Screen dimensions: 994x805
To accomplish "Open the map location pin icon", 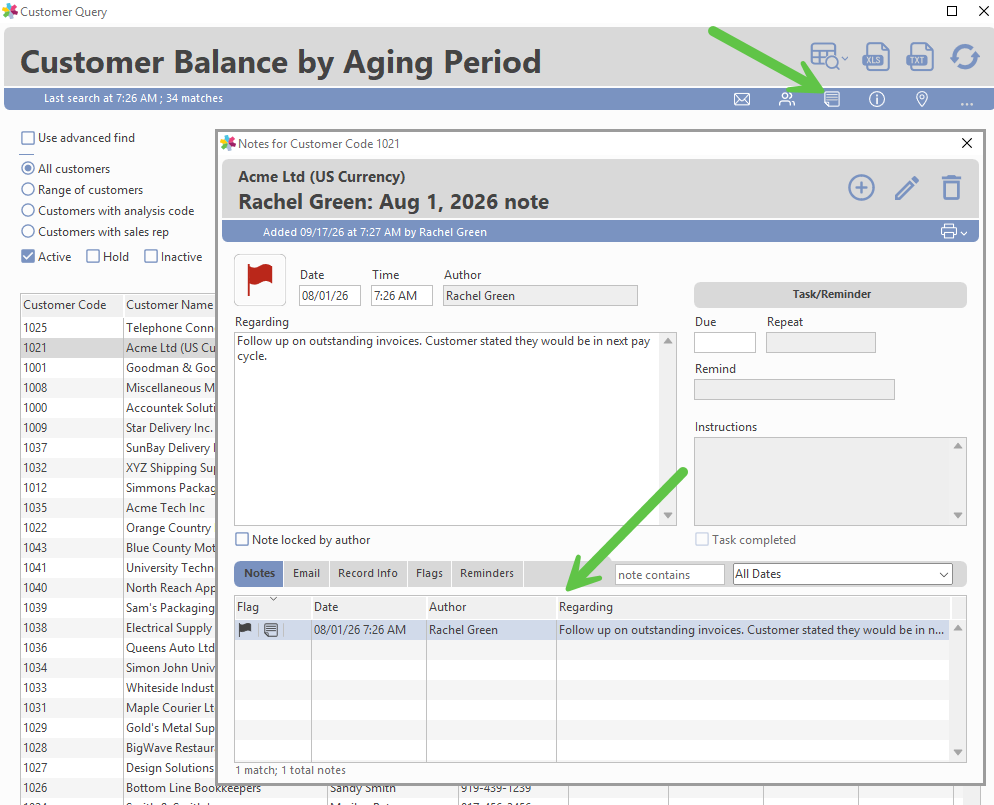I will coord(922,99).
